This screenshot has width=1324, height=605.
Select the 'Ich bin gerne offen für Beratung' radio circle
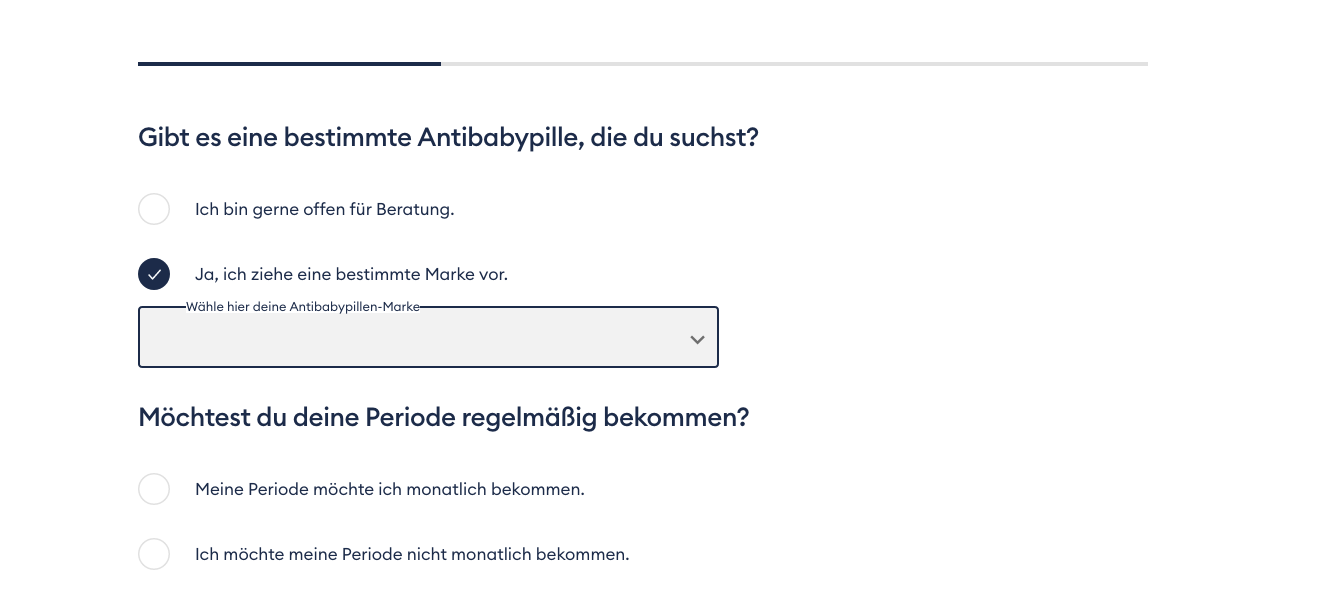[x=154, y=209]
